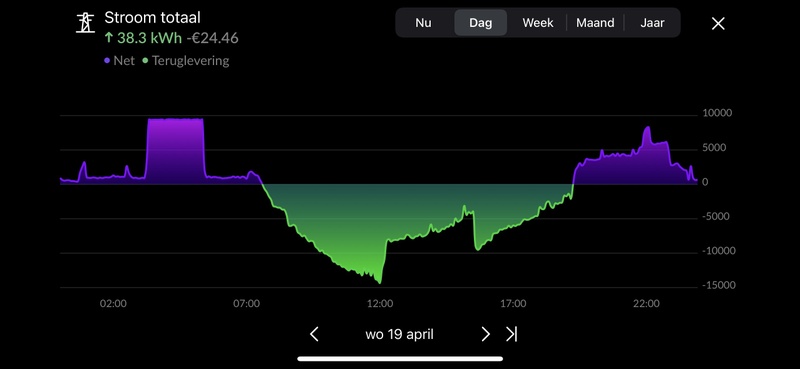Toggle the Net legend entry
The height and width of the screenshot is (369, 800).
[119, 61]
